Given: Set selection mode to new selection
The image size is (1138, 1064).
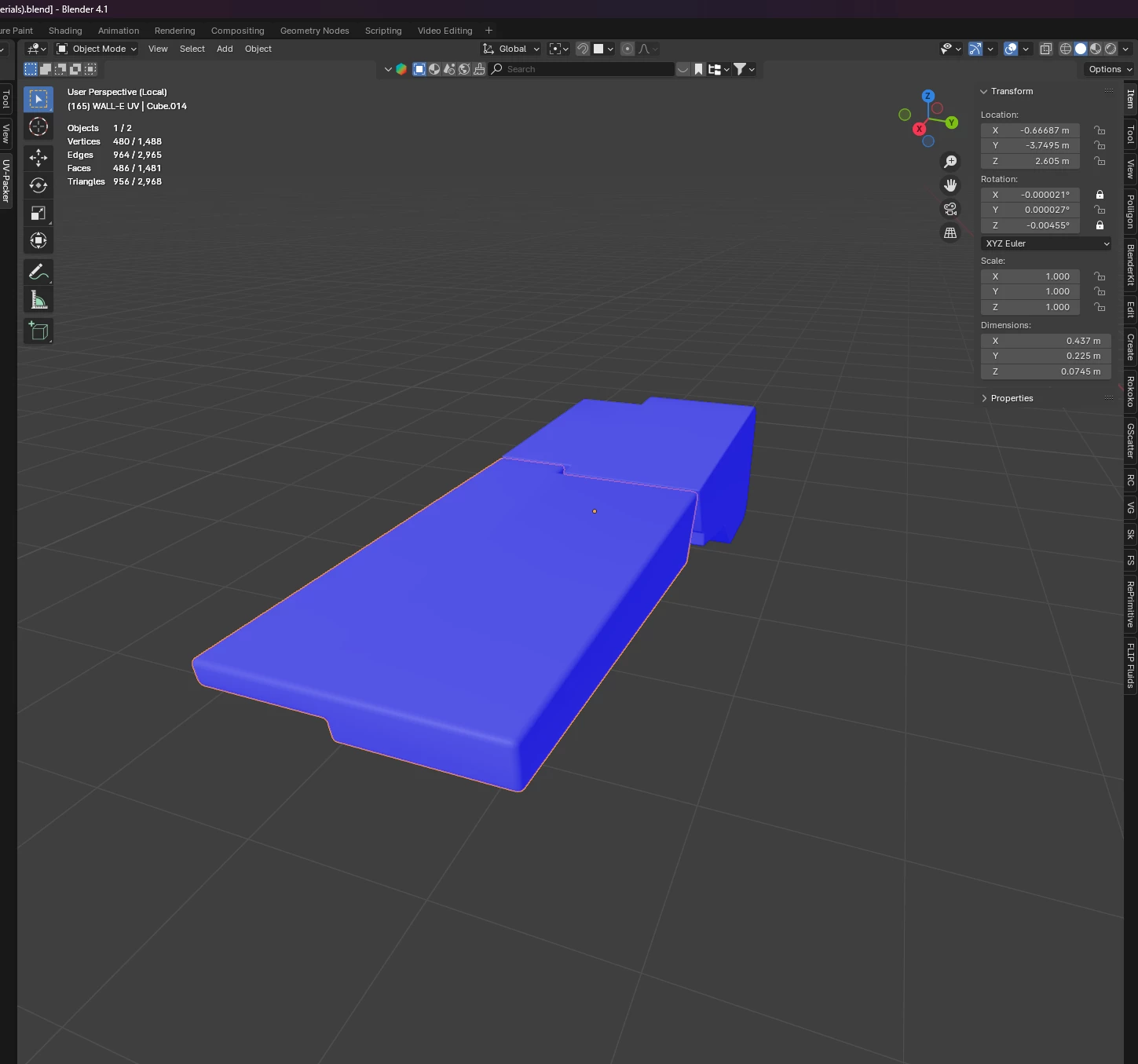Looking at the screenshot, I should pos(31,69).
